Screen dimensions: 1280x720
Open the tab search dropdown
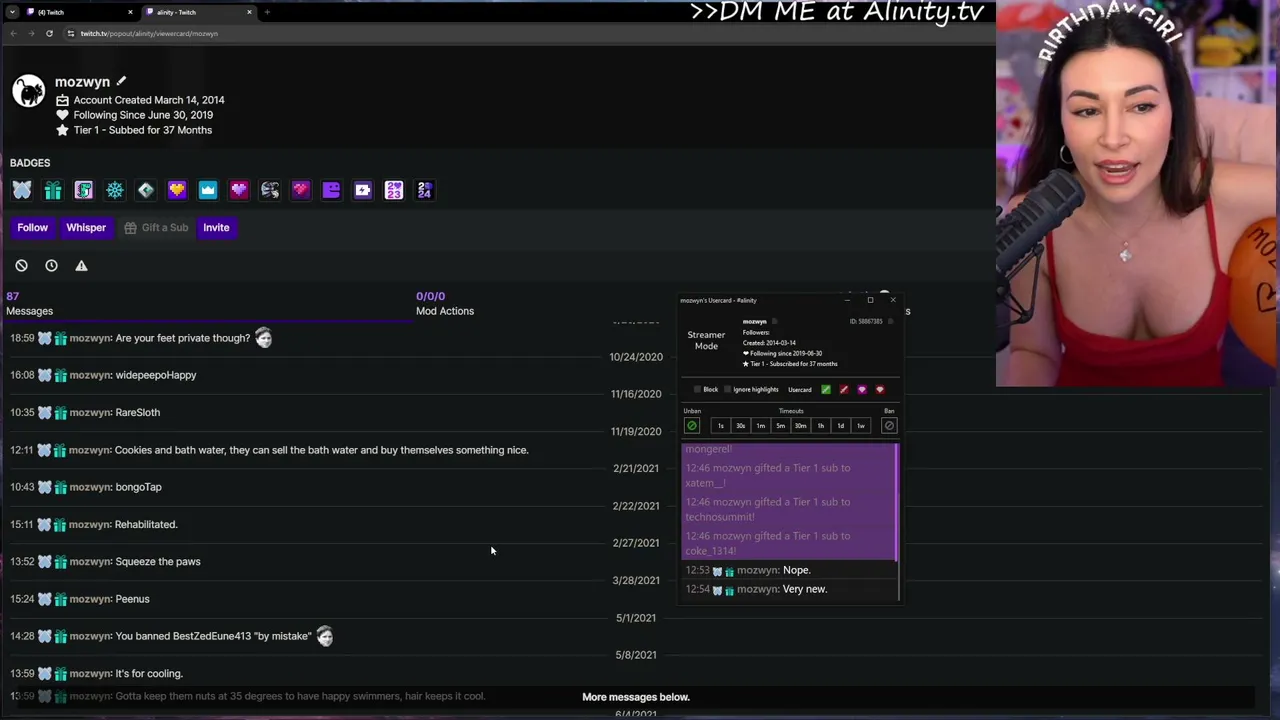click(x=13, y=12)
